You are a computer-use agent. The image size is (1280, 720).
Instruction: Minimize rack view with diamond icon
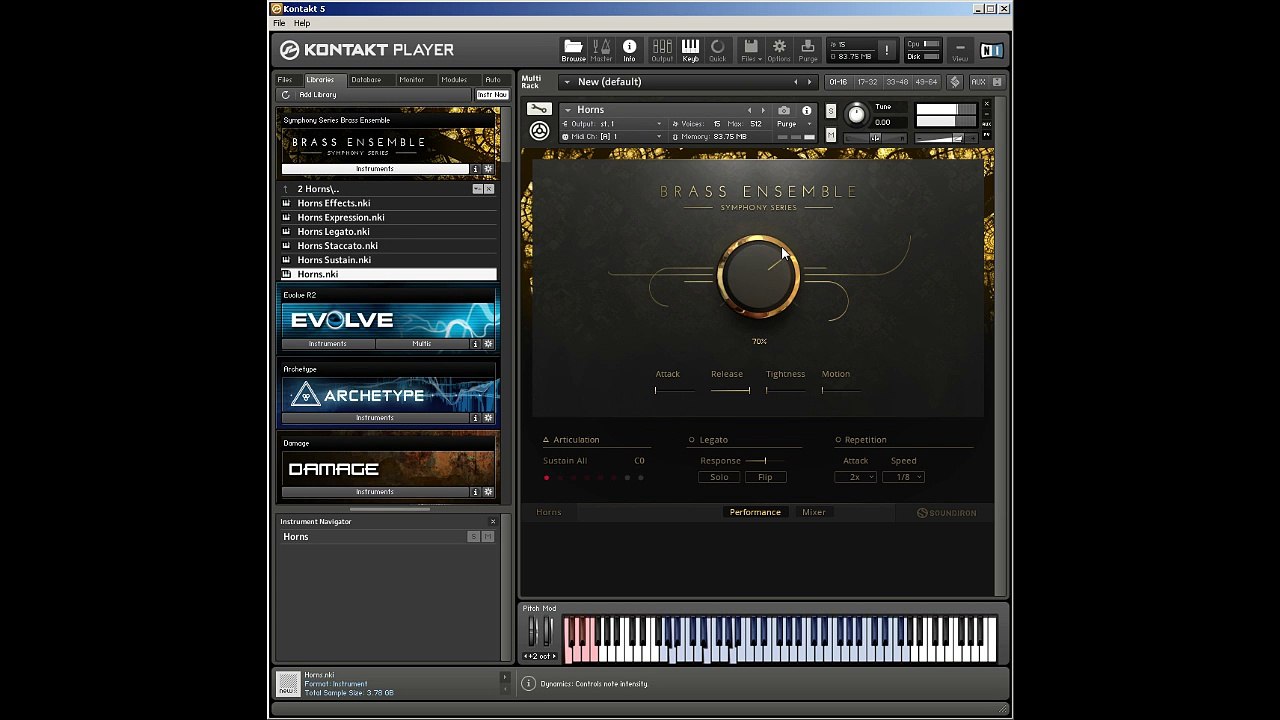pyautogui.click(x=955, y=82)
